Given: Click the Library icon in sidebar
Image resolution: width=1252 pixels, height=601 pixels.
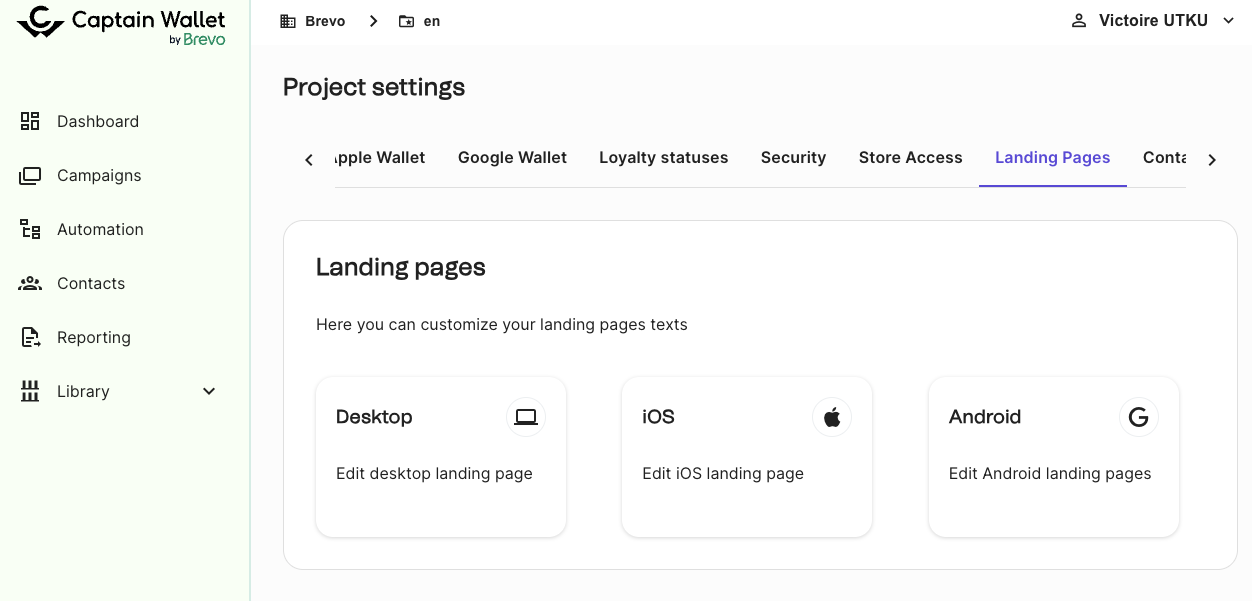Looking at the screenshot, I should 30,392.
